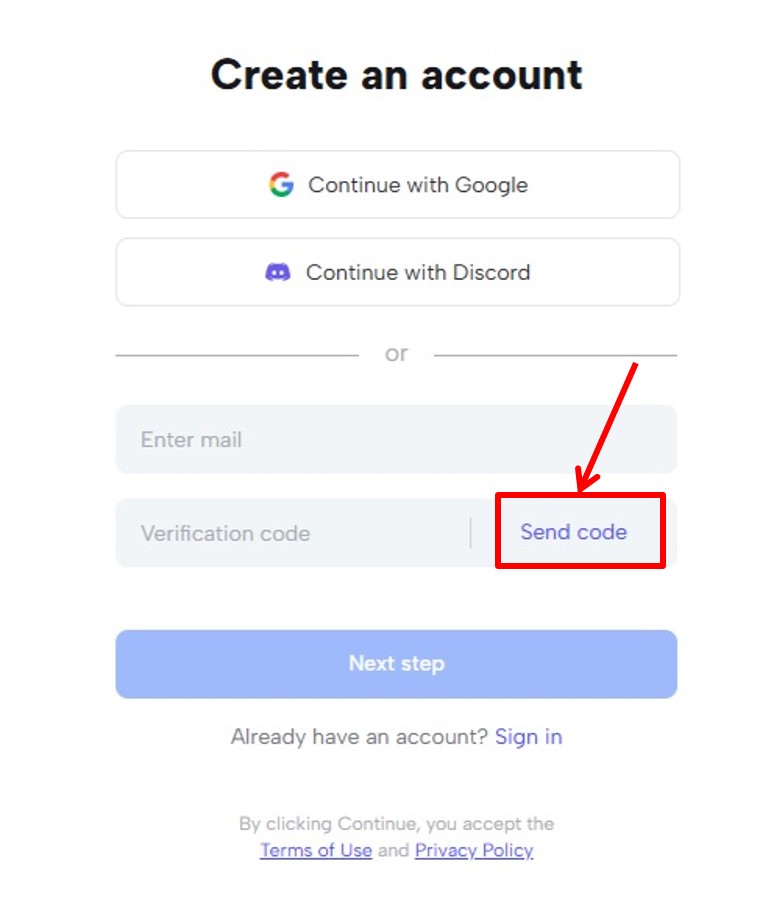
Task: Open the Terms of Use link
Action: pyautogui.click(x=316, y=850)
